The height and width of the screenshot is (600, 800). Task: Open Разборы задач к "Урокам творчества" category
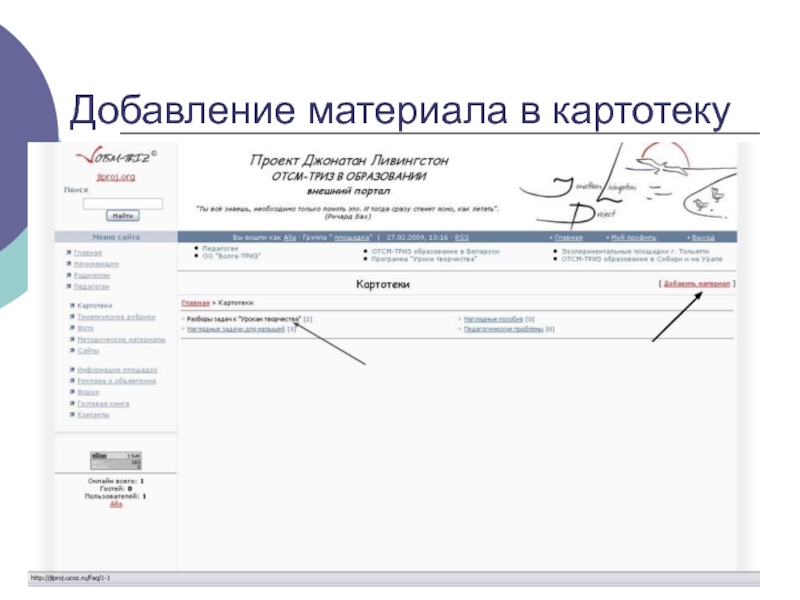pos(244,319)
